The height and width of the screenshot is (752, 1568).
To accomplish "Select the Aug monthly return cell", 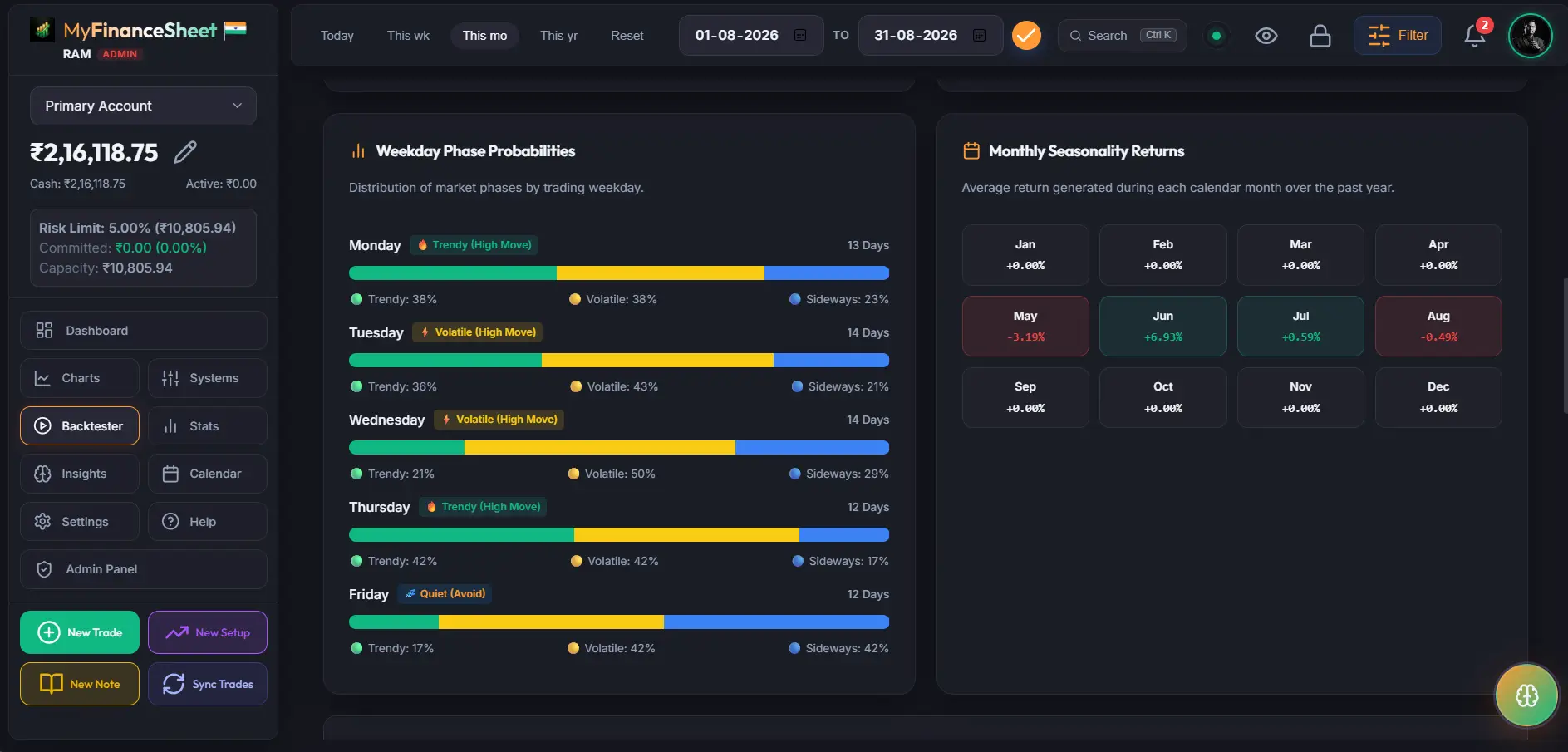I will coord(1438,326).
